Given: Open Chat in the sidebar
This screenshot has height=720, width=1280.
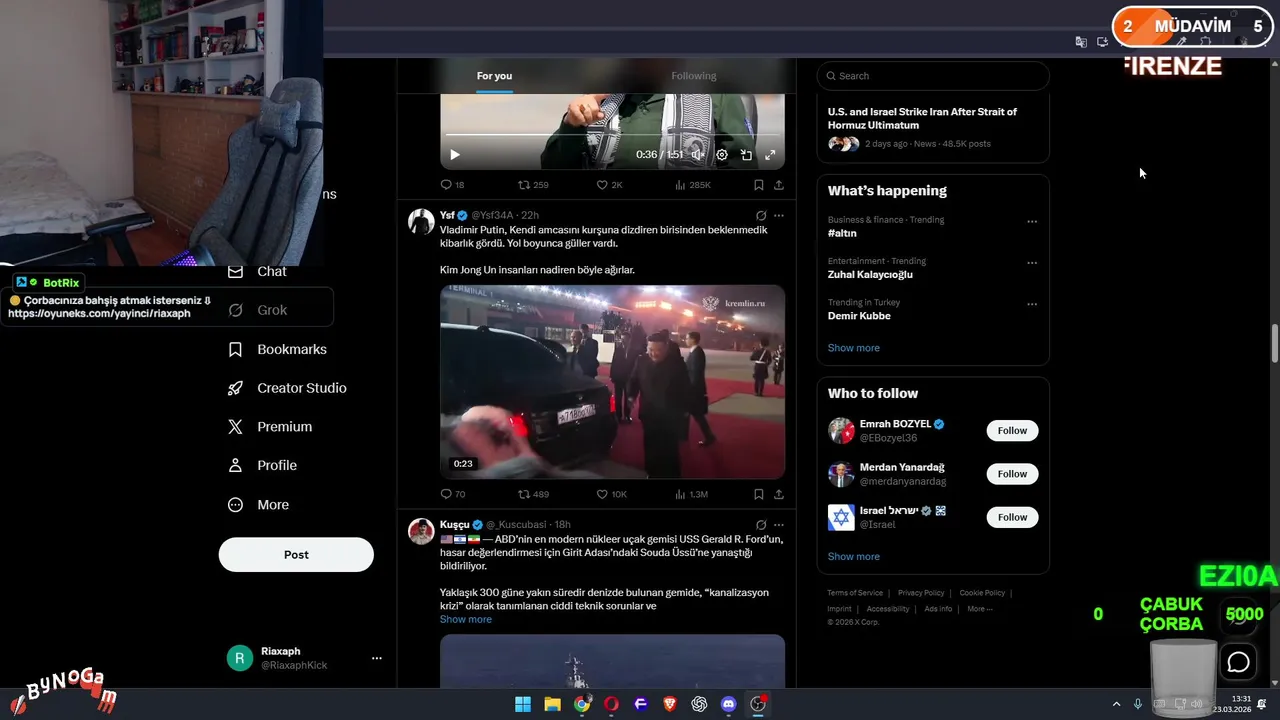Looking at the screenshot, I should [x=258, y=271].
